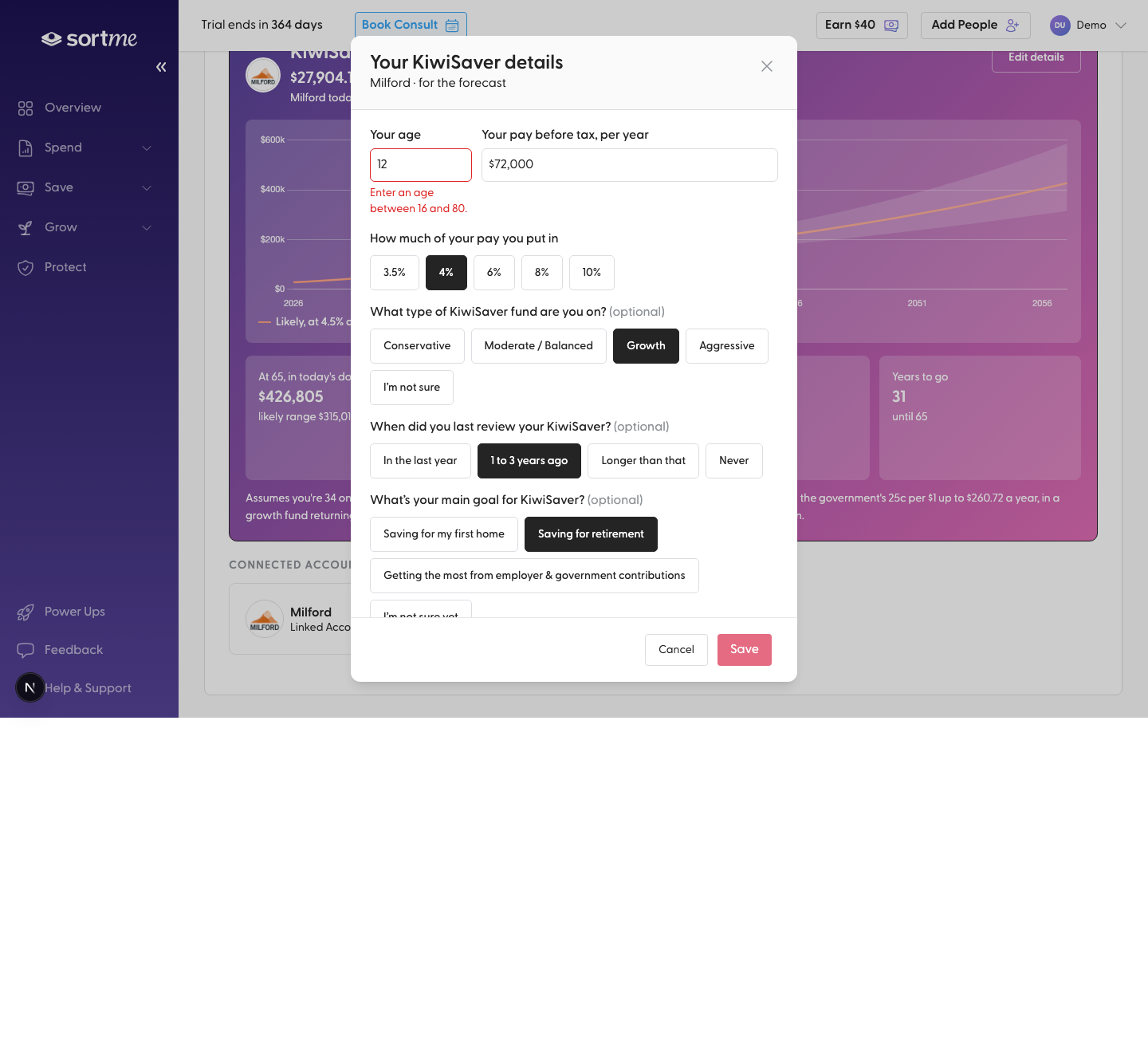
Task: Click the pay before tax input field
Action: point(630,165)
